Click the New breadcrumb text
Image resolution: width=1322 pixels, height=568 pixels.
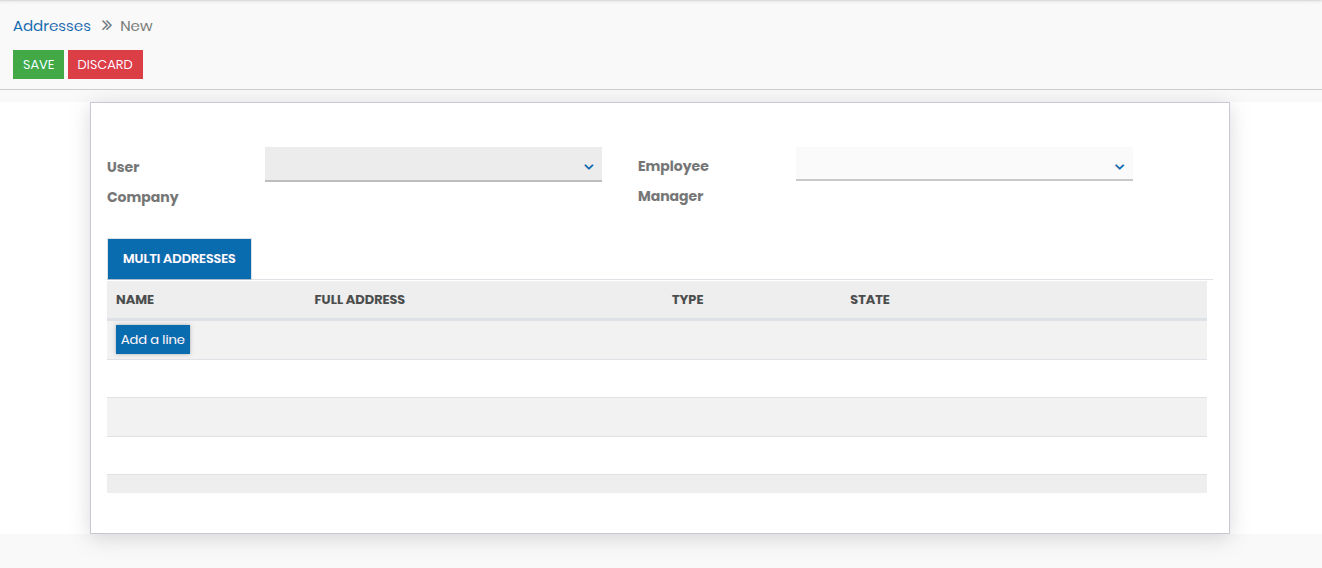(136, 26)
